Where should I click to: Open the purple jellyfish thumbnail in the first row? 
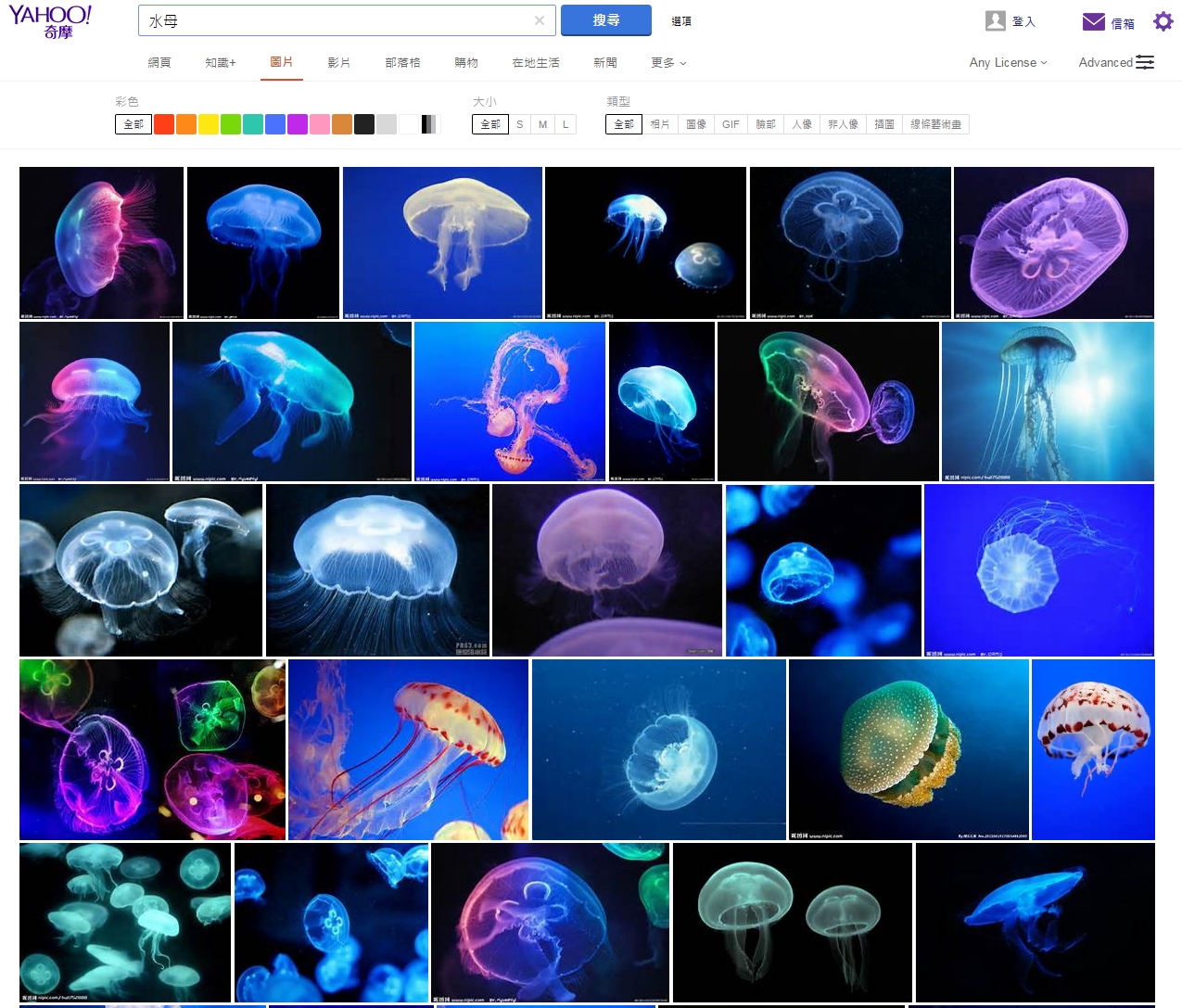[x=1054, y=243]
